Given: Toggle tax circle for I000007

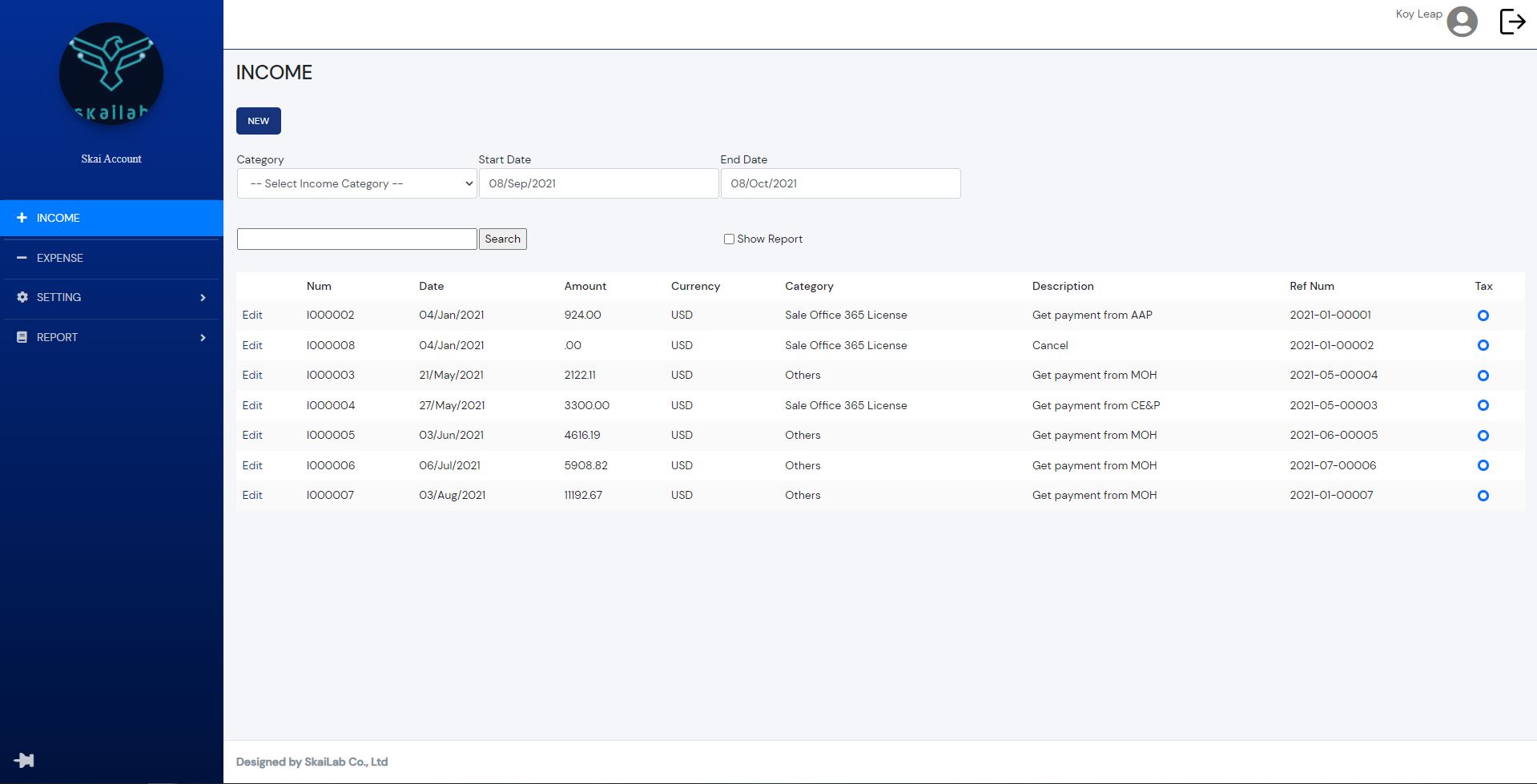Looking at the screenshot, I should point(1483,496).
